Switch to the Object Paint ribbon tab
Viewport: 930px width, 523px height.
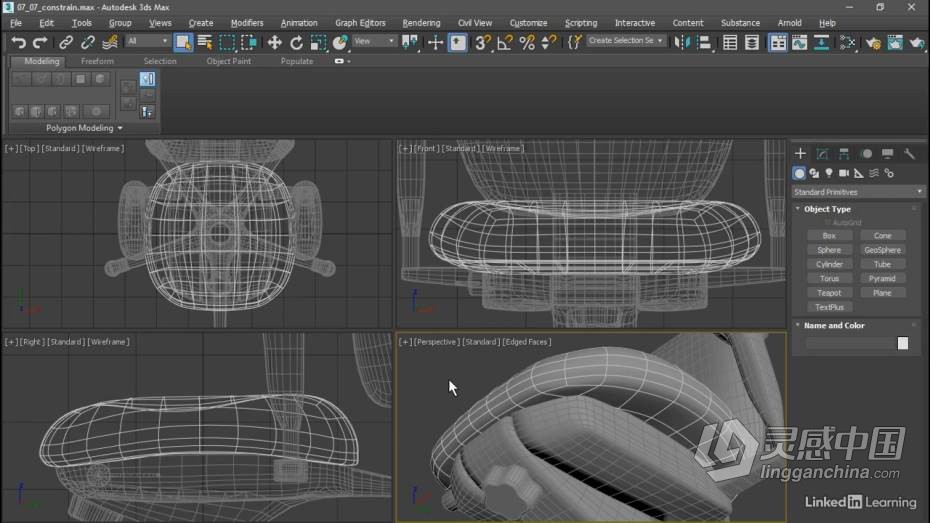pyautogui.click(x=228, y=61)
